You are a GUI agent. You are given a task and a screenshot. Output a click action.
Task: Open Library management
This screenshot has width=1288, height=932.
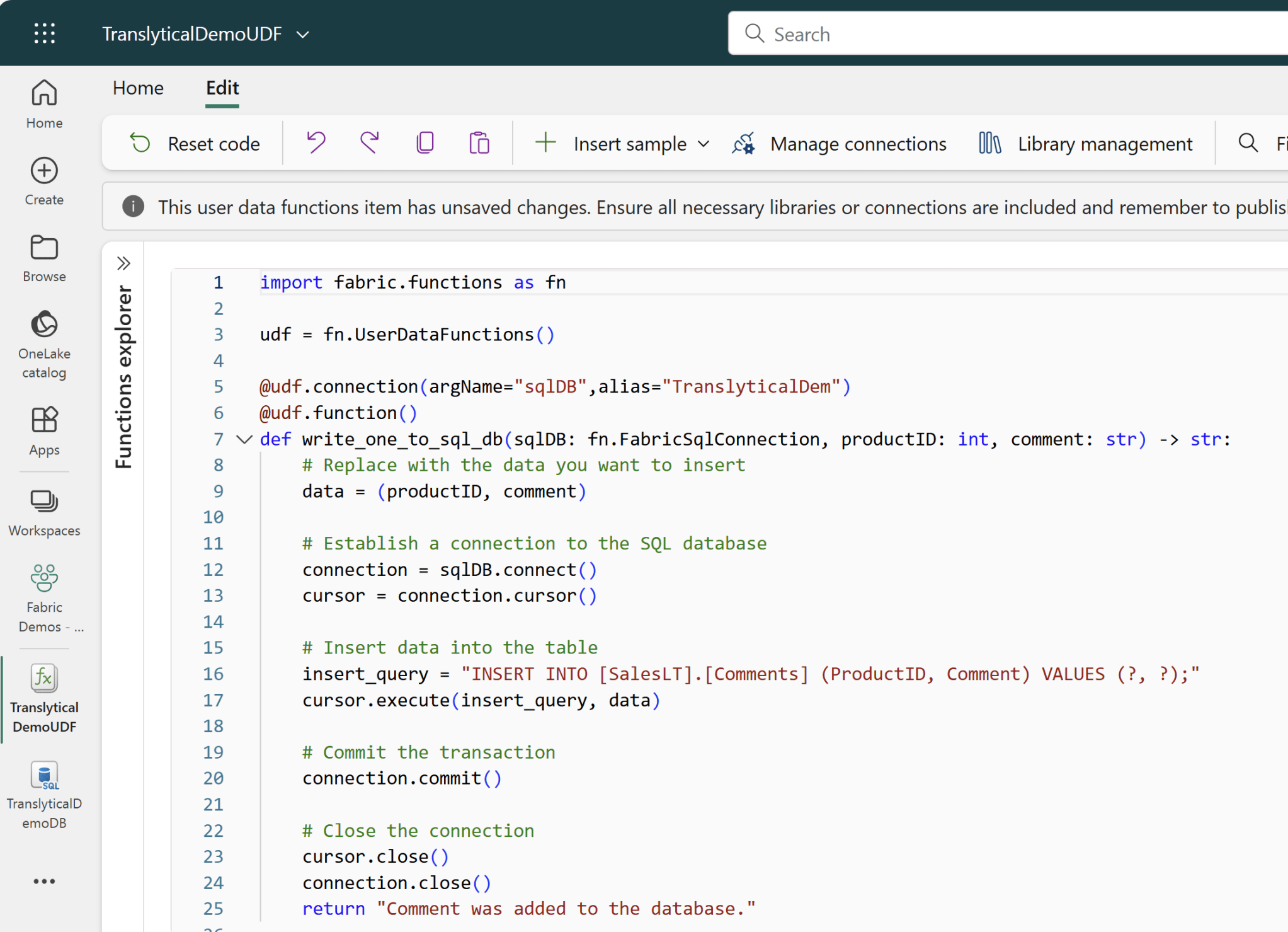pyautogui.click(x=1086, y=143)
